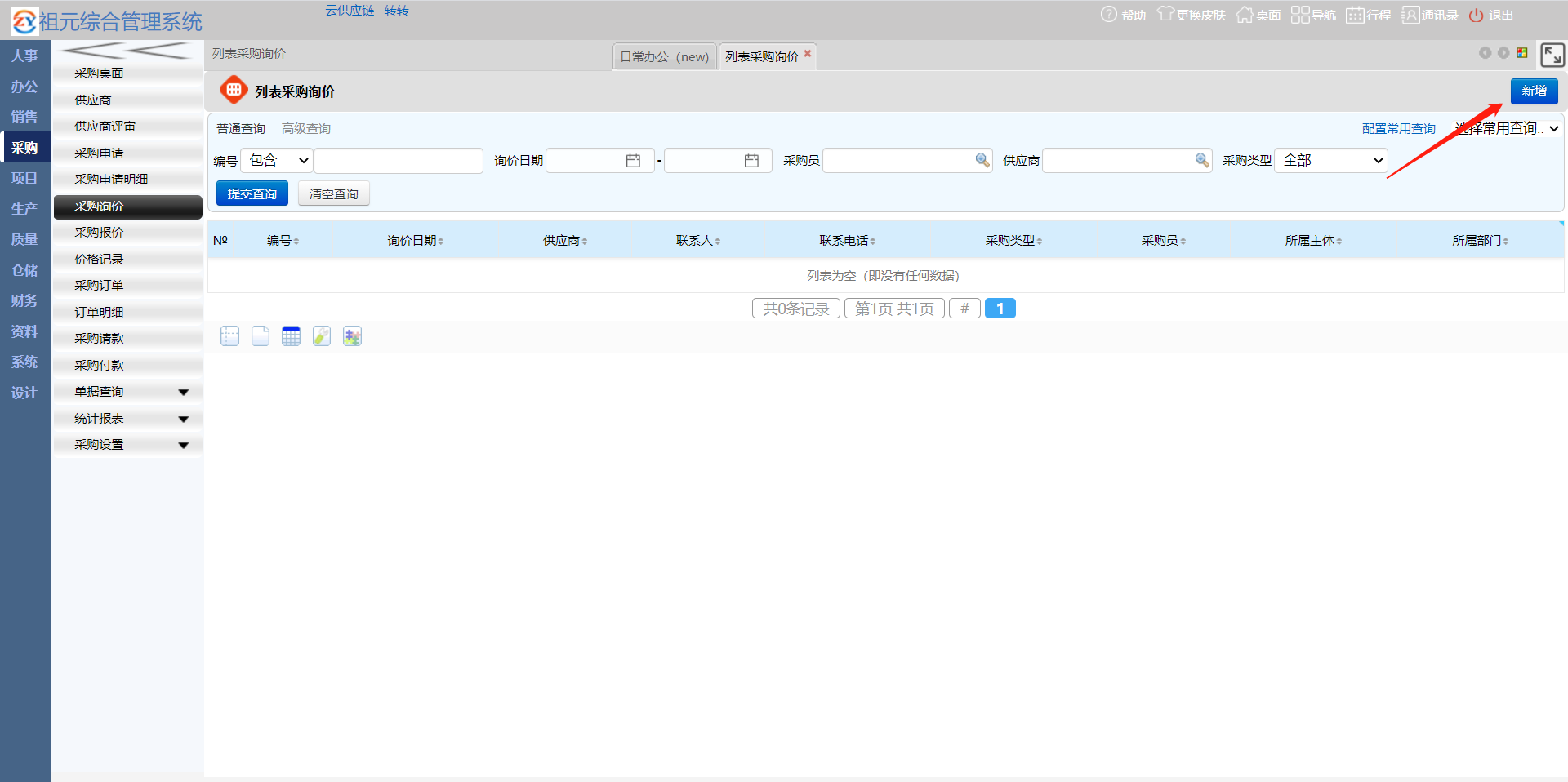Click the 编号 text input field
The width and height of the screenshot is (1568, 782).
[x=399, y=161]
